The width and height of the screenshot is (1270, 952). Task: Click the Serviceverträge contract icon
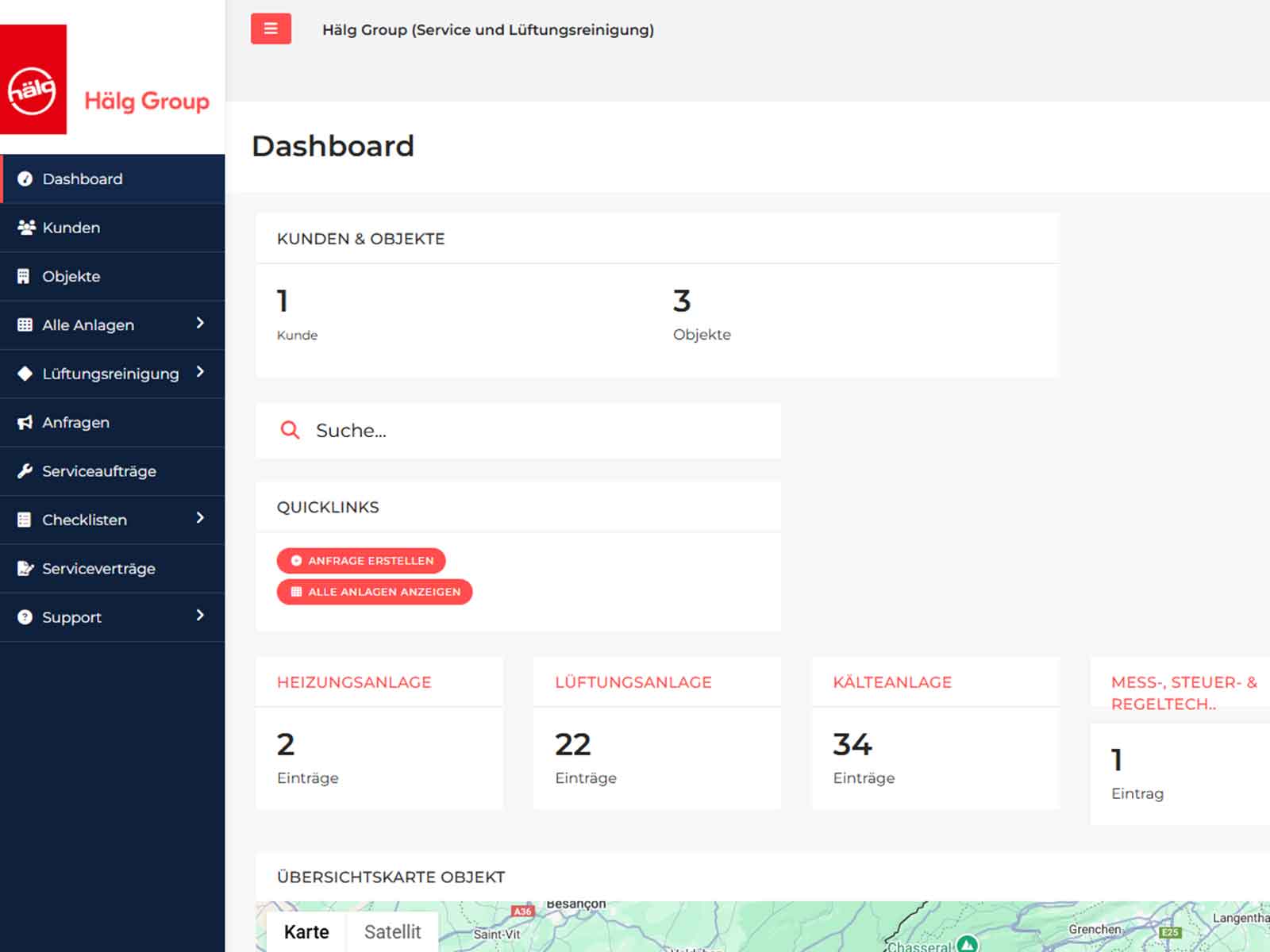tap(25, 568)
